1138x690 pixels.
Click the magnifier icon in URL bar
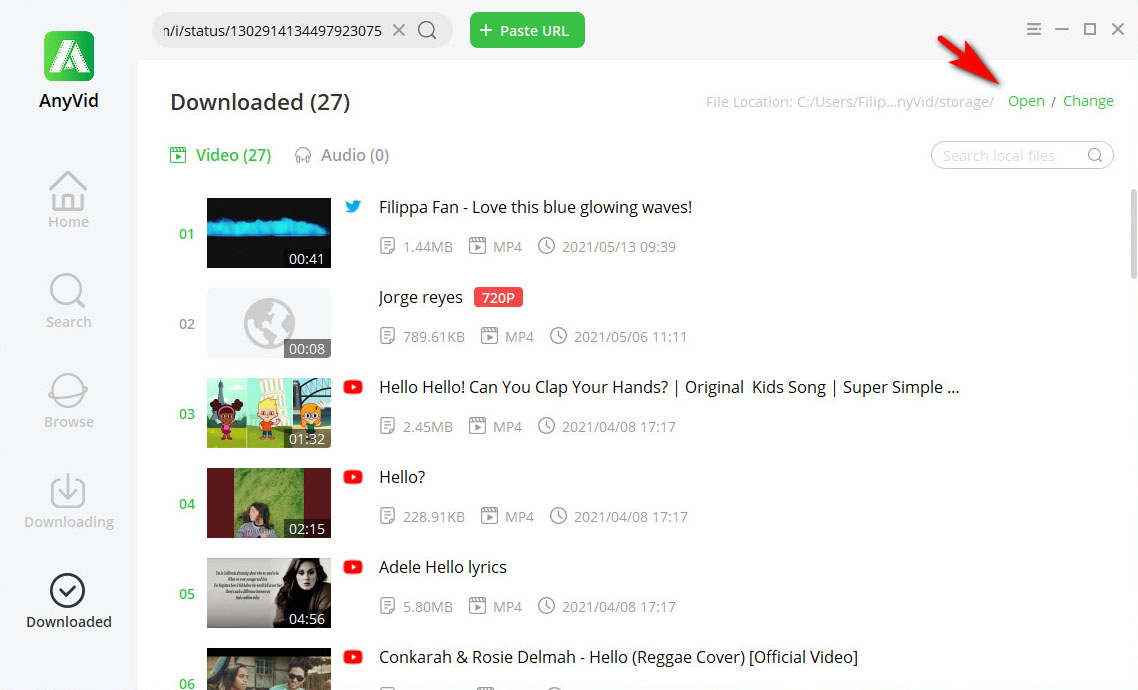[427, 30]
